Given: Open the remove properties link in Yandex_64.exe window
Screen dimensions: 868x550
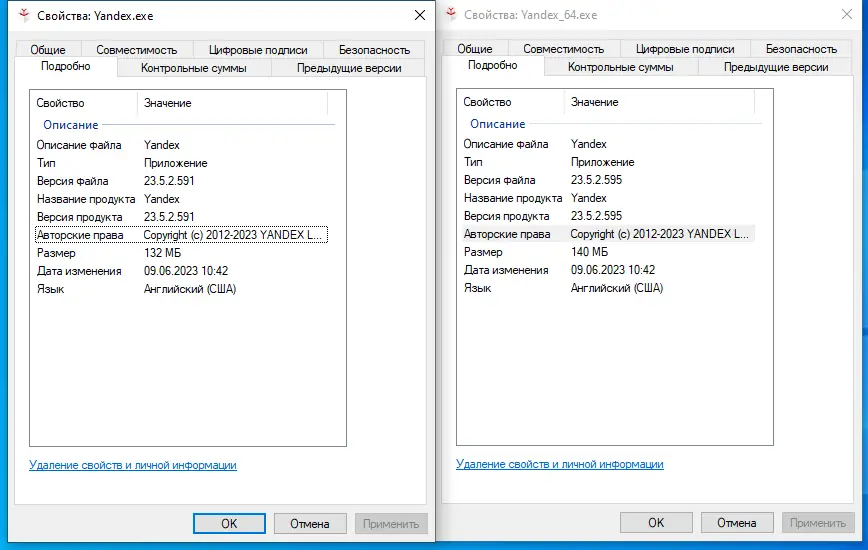Looking at the screenshot, I should point(560,464).
